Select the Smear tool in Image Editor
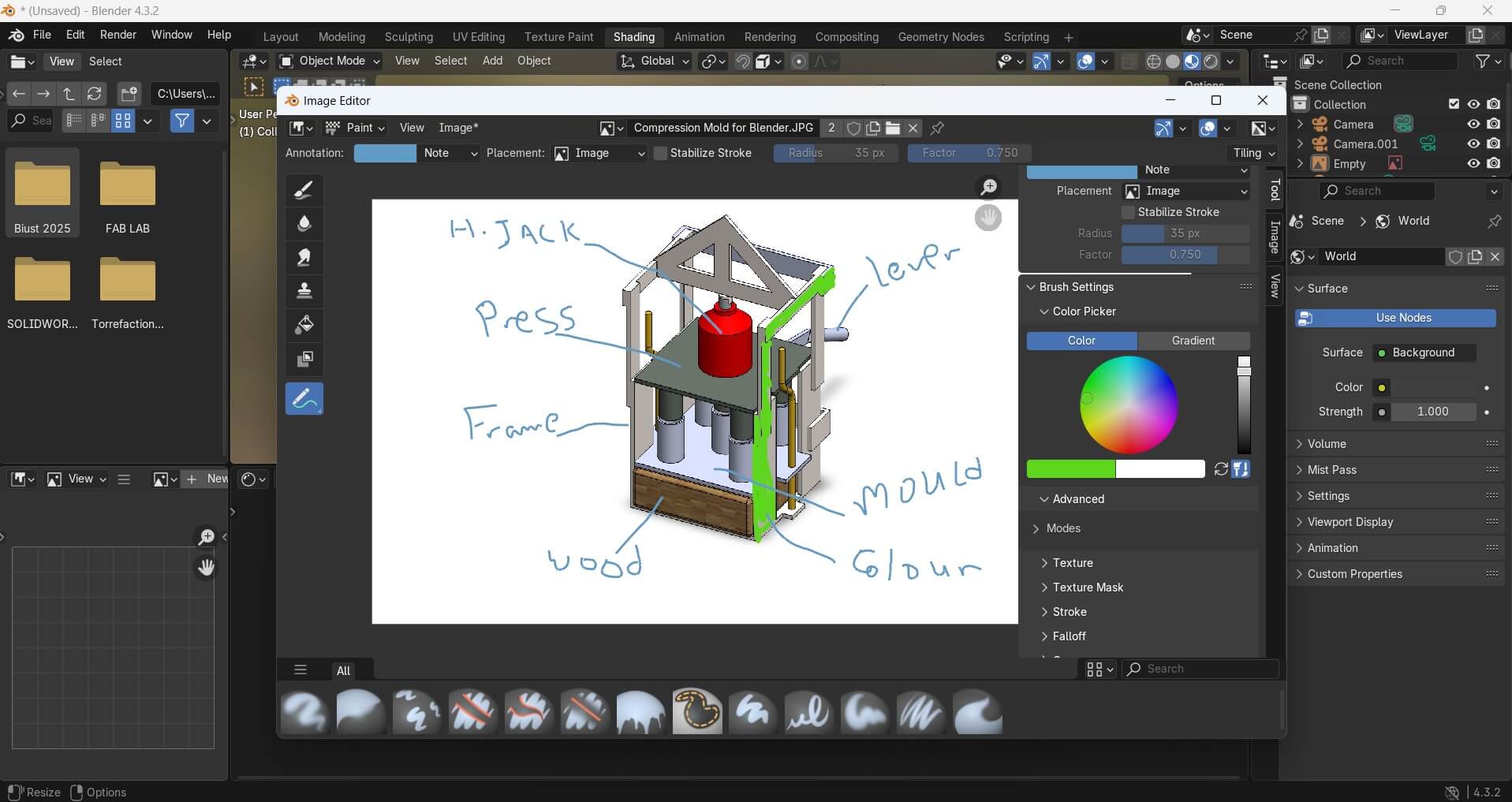Screen dimensions: 1512x802 point(304,258)
